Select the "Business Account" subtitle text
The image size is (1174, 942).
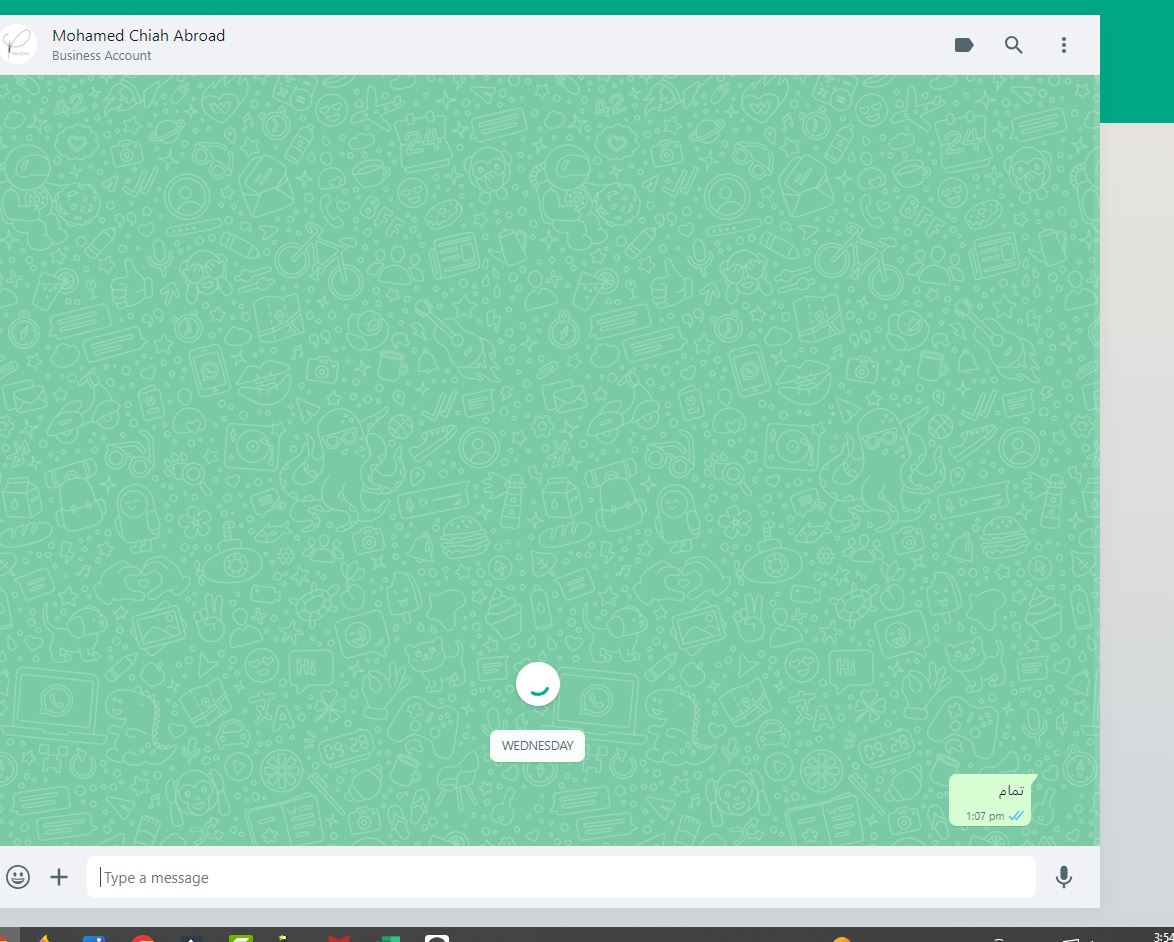point(102,55)
